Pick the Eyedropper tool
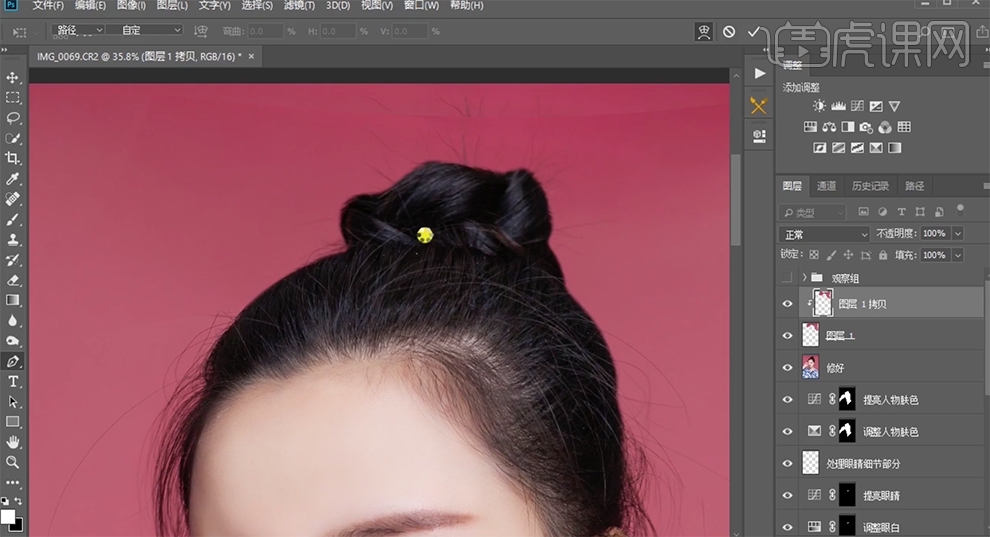Screen dimensions: 990x537 (13, 179)
